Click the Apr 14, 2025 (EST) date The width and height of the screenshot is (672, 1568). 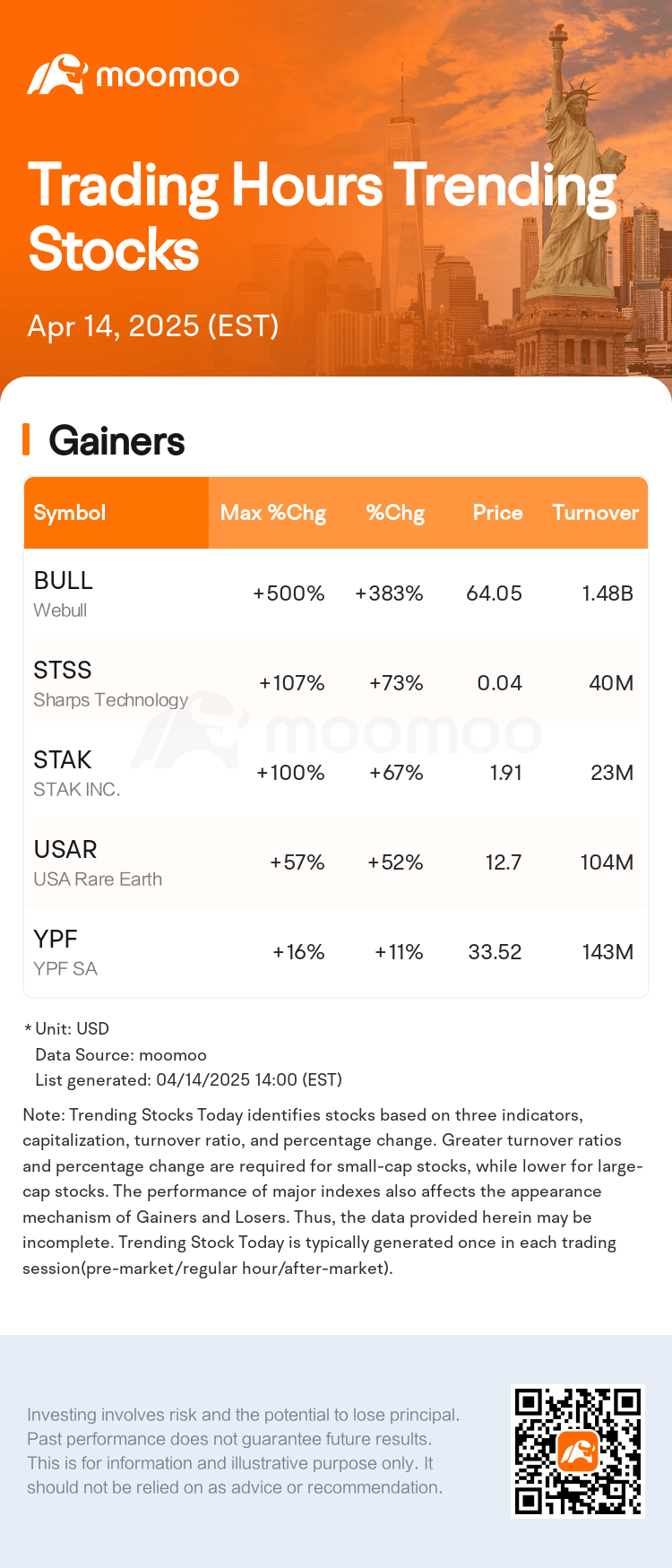click(x=153, y=326)
